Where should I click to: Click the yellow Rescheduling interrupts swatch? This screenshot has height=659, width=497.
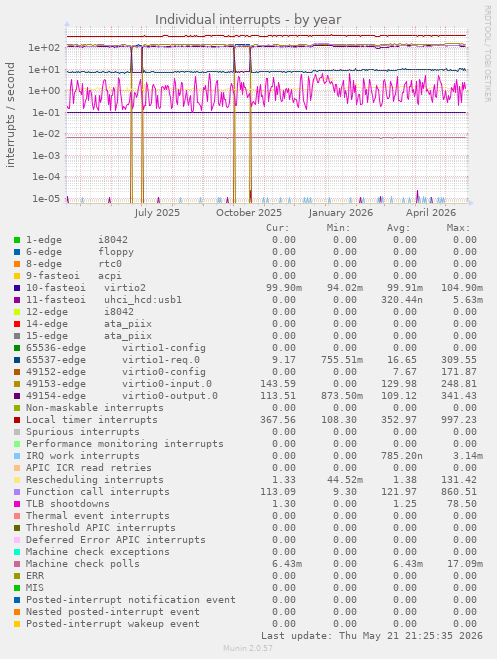tap(17, 480)
